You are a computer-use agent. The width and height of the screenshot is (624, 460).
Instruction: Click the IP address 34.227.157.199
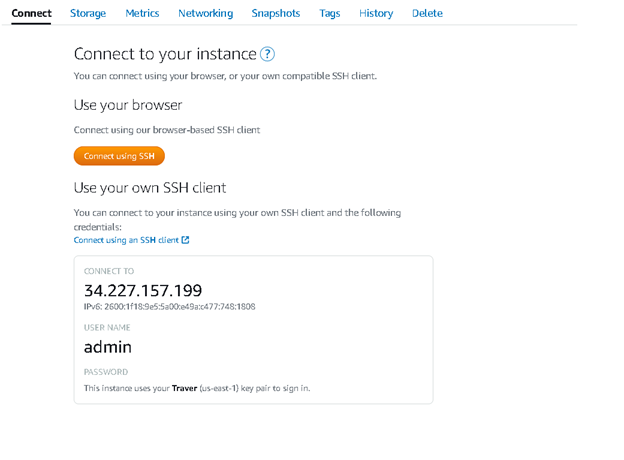143,290
